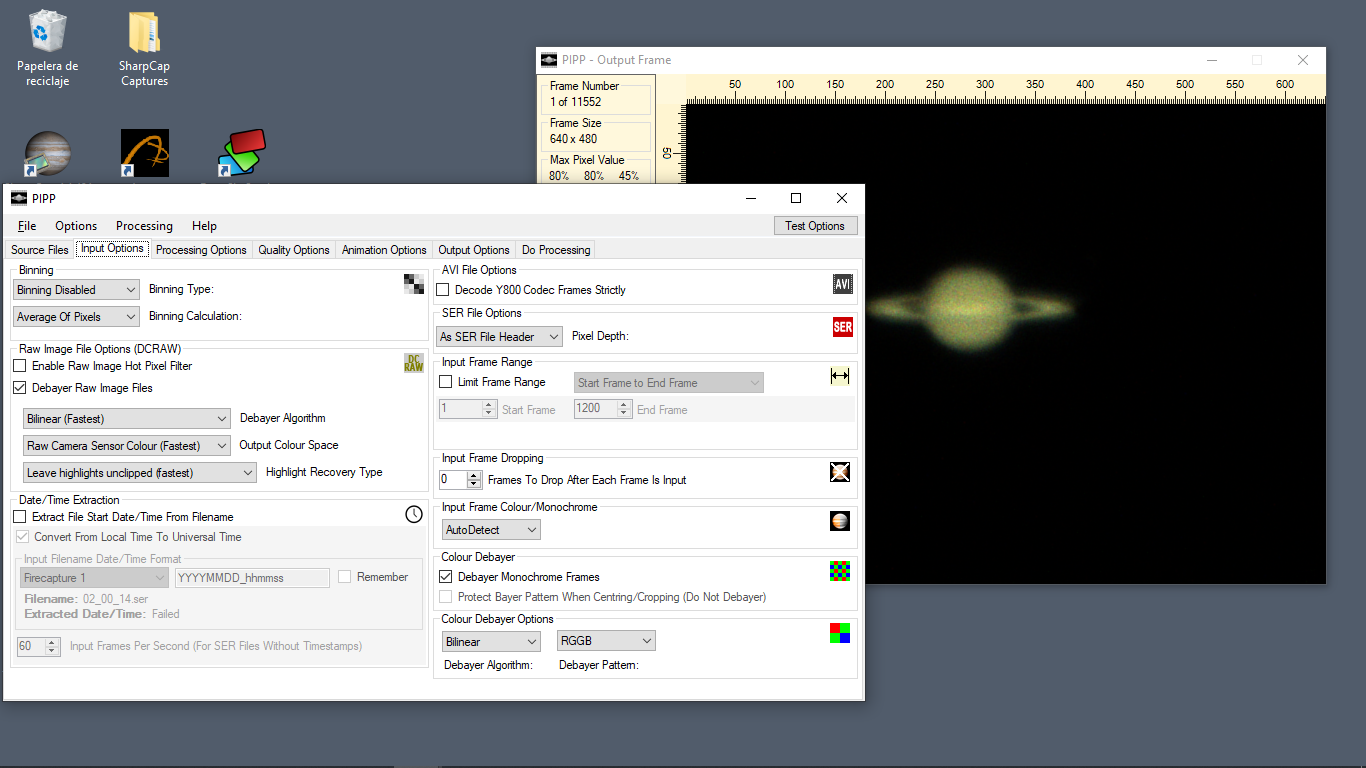This screenshot has height=768, width=1366.
Task: Click the PIPP Output Frame title icon
Action: pyautogui.click(x=549, y=60)
